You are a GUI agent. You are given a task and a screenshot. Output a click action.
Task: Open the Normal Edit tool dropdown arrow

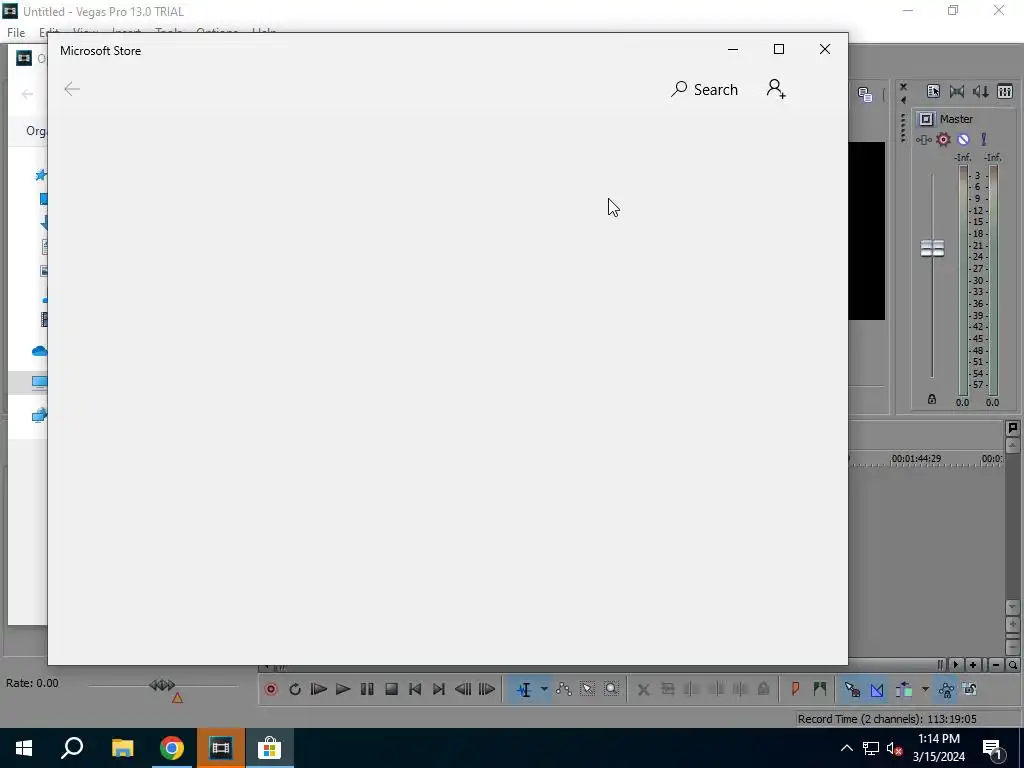click(544, 689)
